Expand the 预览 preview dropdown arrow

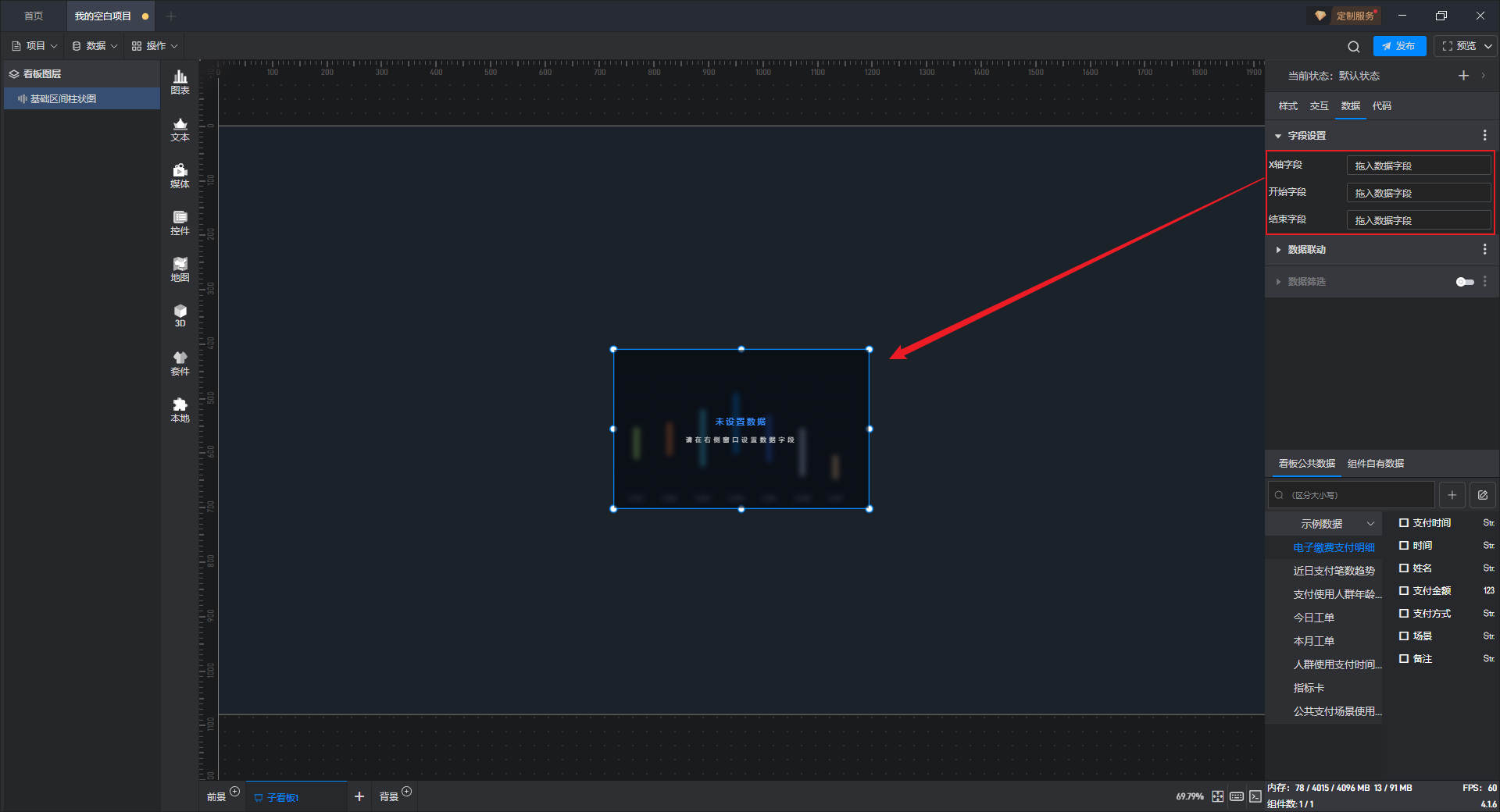pyautogui.click(x=1488, y=46)
